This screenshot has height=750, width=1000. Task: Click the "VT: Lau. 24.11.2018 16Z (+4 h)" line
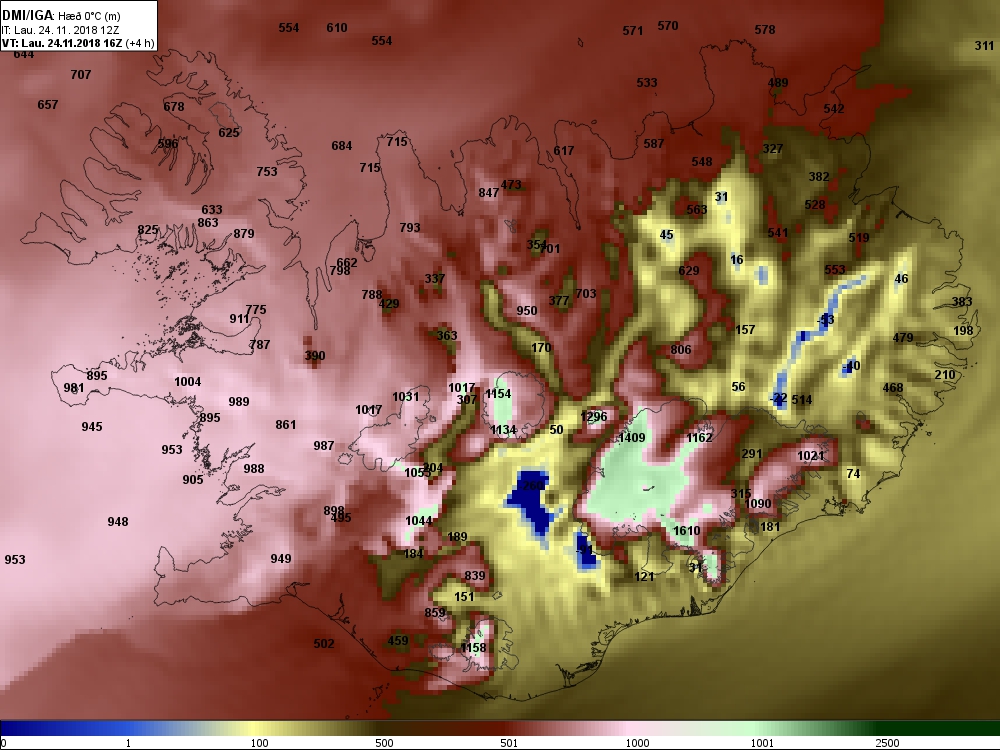coord(78,43)
